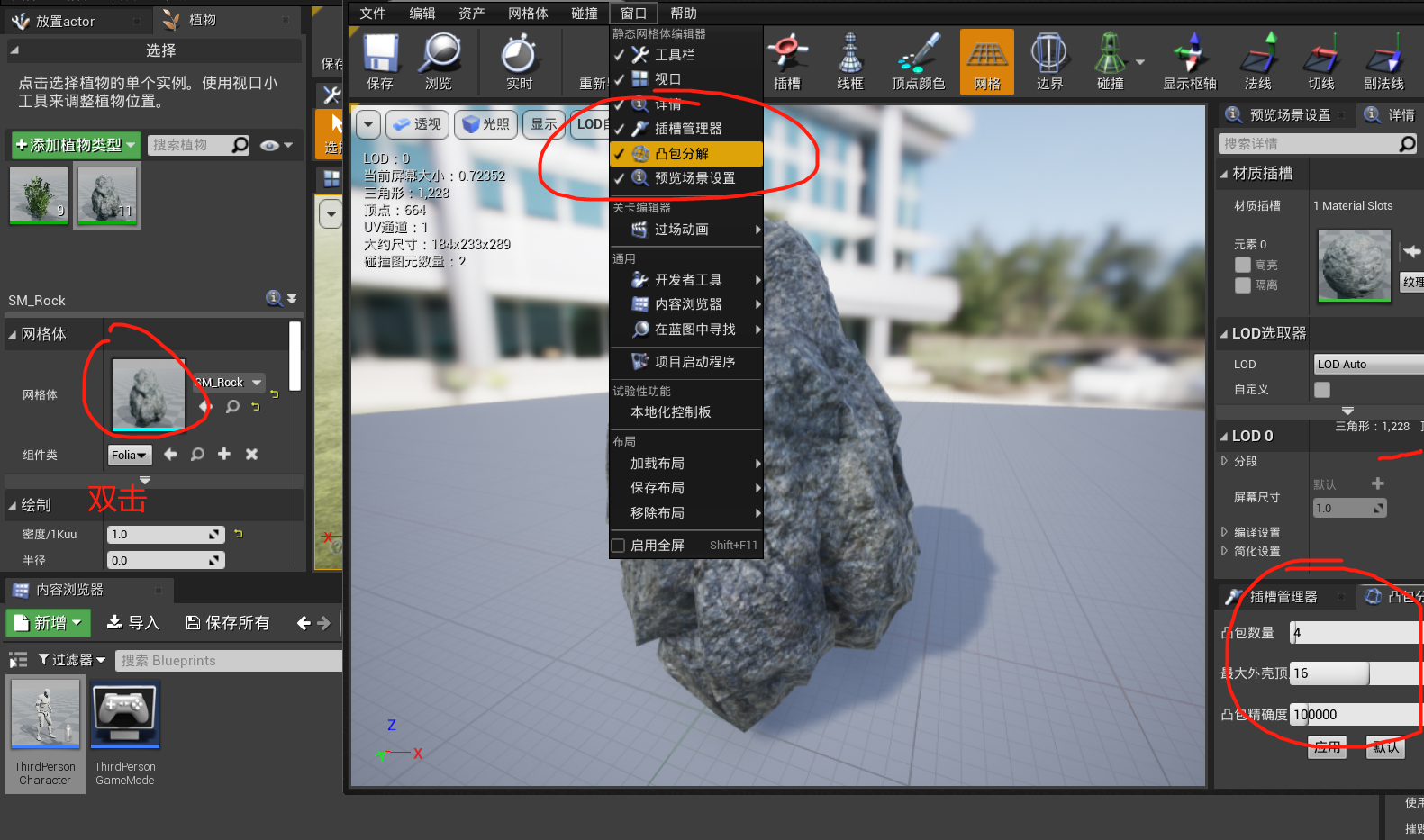
Task: Click the magnifier icon in 组件类 row
Action: (197, 455)
